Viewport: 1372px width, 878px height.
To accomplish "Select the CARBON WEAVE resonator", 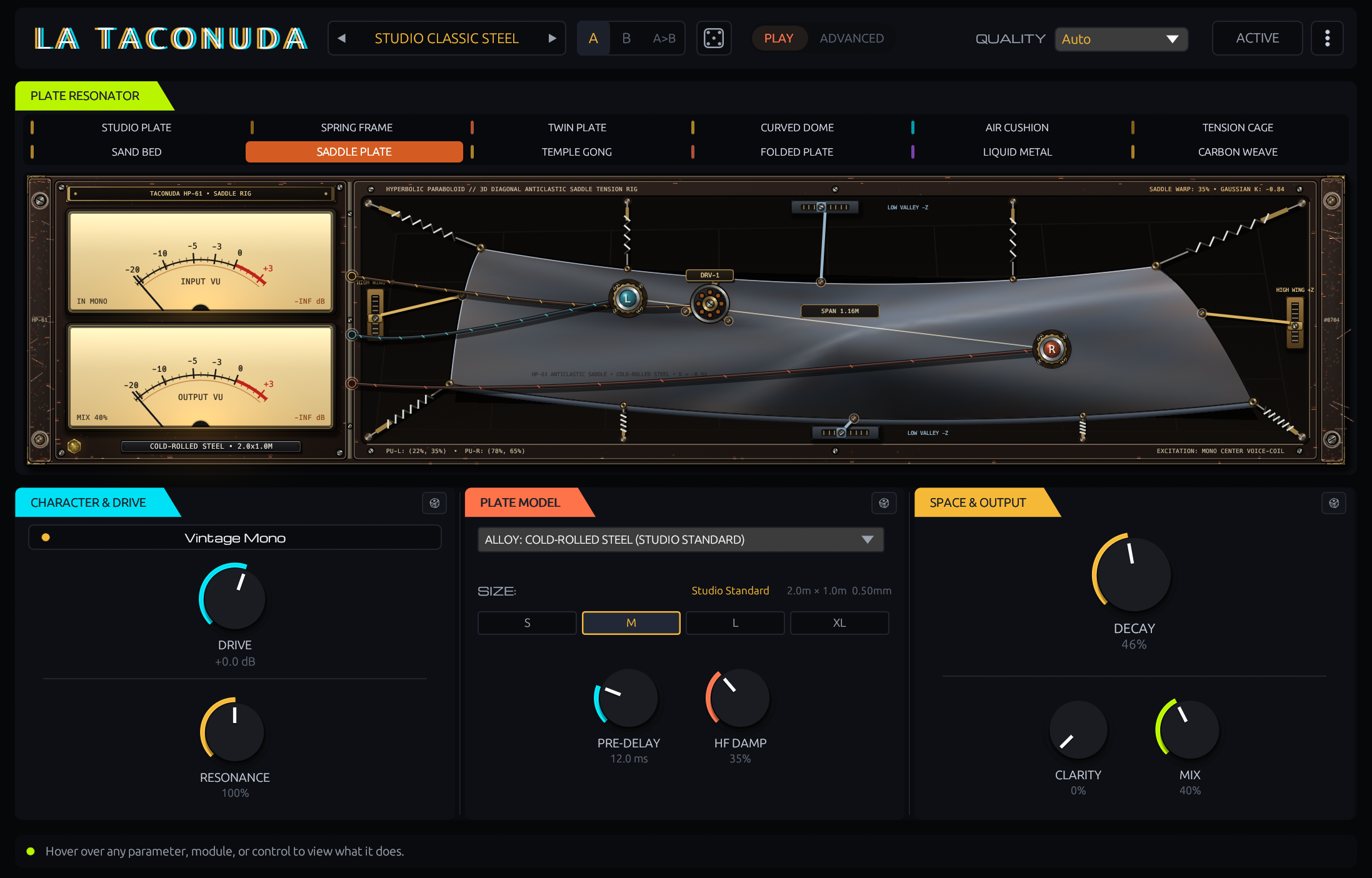I will click(1237, 152).
